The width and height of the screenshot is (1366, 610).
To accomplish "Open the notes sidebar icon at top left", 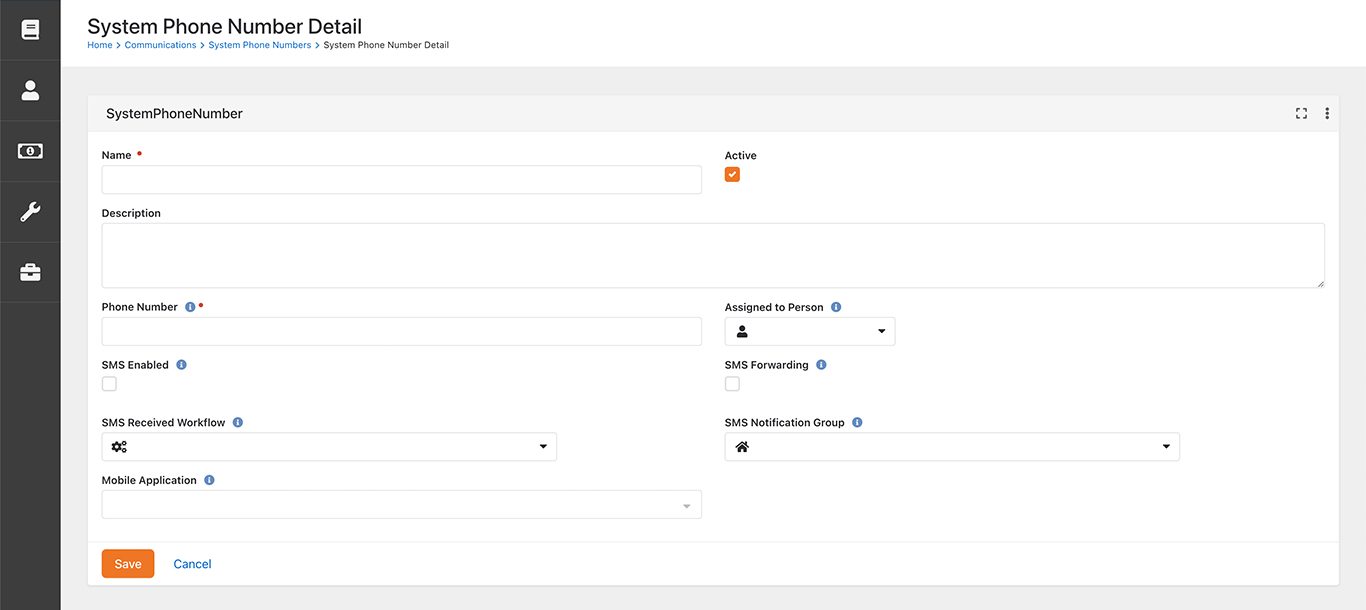I will pyautogui.click(x=30, y=29).
